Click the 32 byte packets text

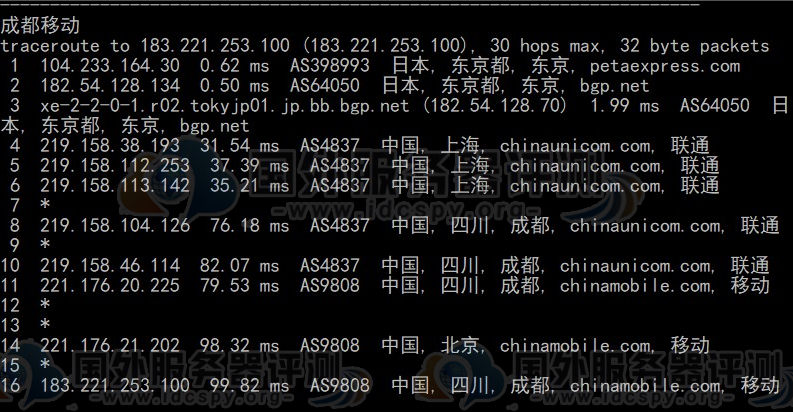click(x=694, y=46)
